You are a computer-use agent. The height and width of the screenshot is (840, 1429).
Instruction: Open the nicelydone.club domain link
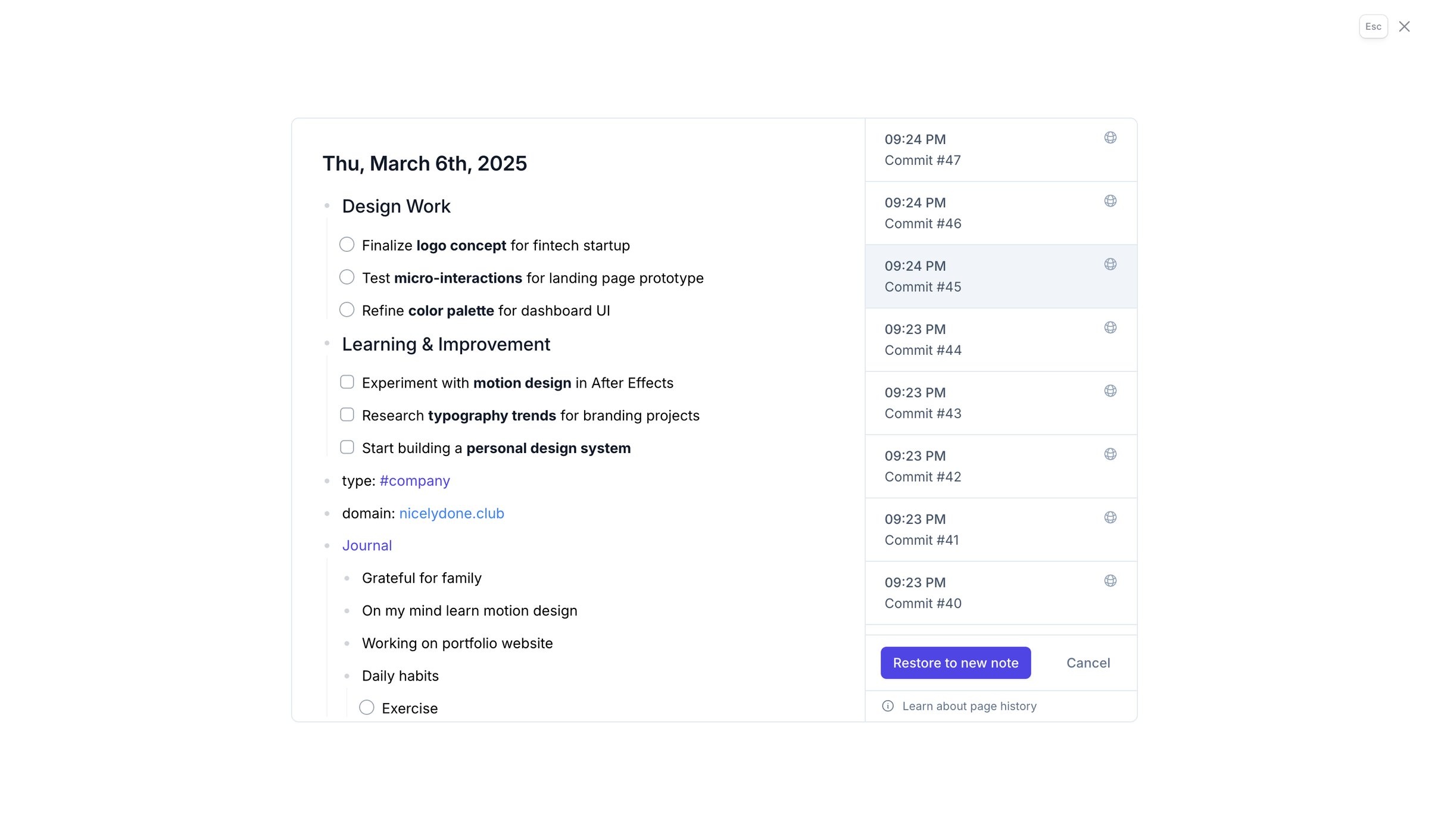pyautogui.click(x=451, y=513)
